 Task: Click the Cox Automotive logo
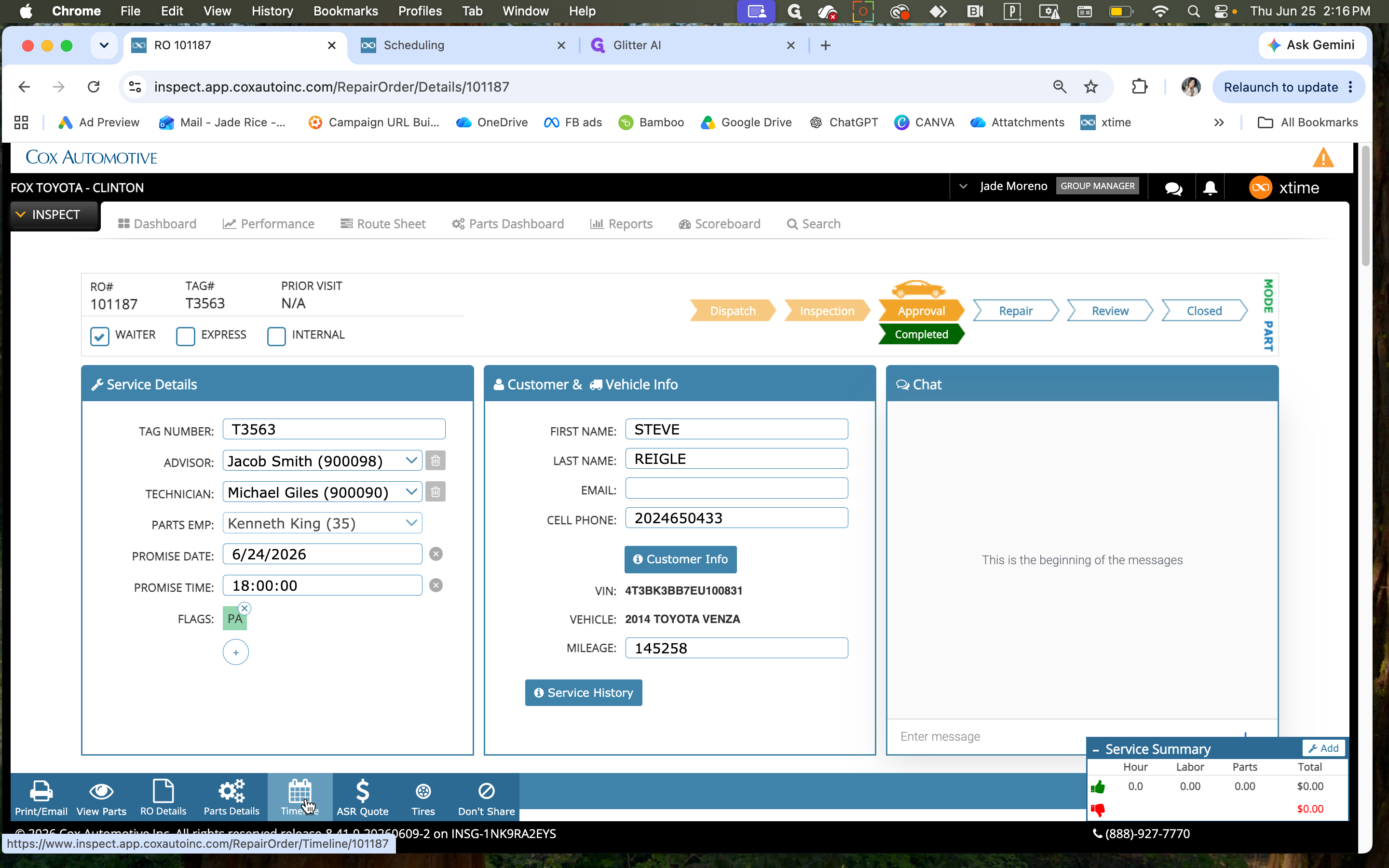91,157
